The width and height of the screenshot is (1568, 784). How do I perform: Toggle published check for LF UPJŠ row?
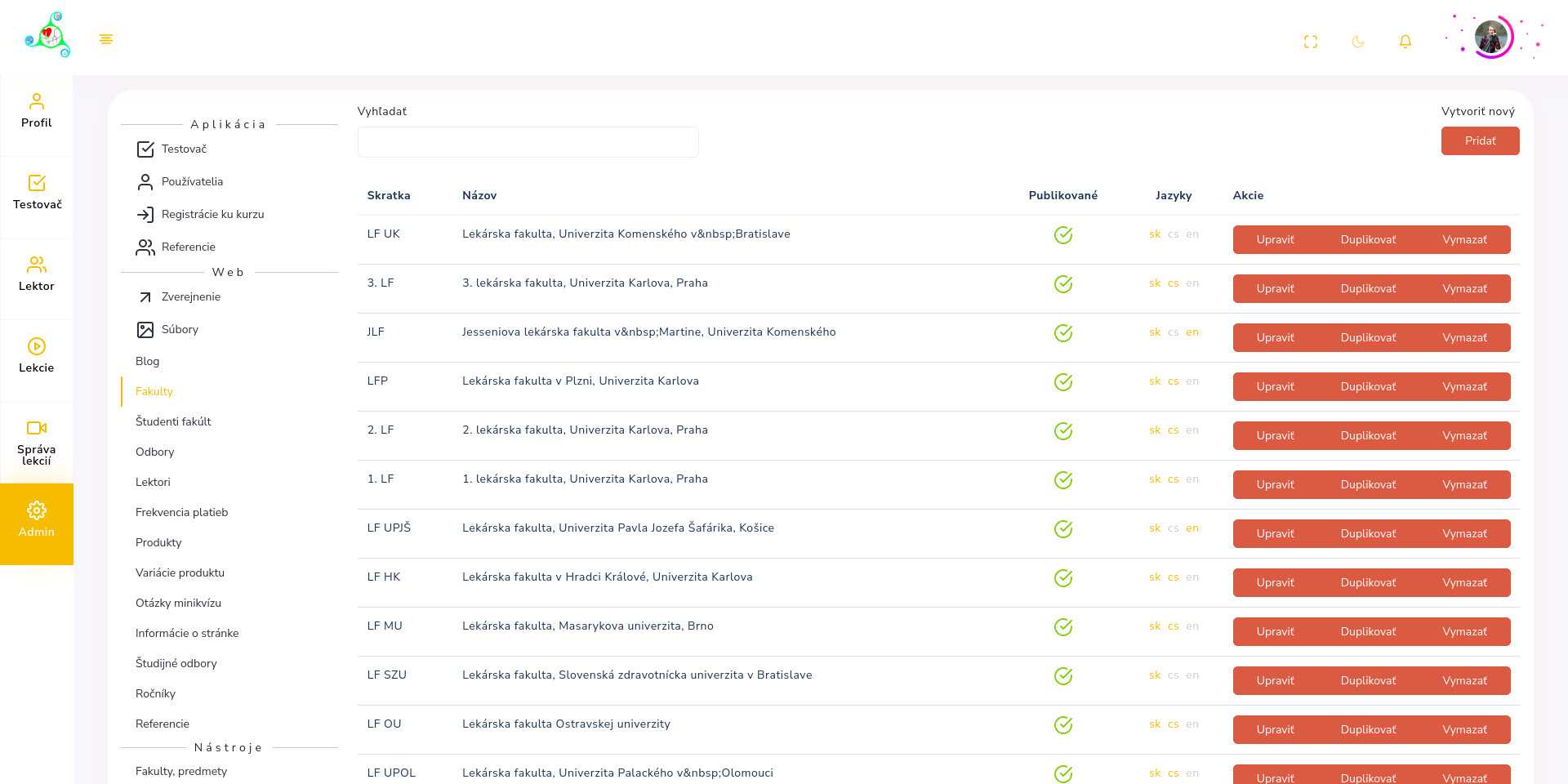pos(1063,529)
